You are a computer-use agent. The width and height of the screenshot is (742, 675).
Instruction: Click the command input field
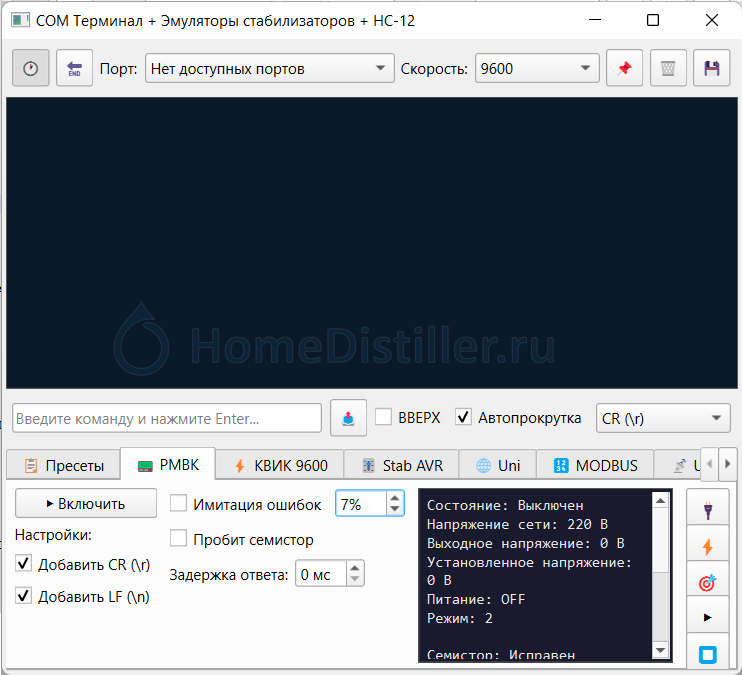click(x=167, y=418)
